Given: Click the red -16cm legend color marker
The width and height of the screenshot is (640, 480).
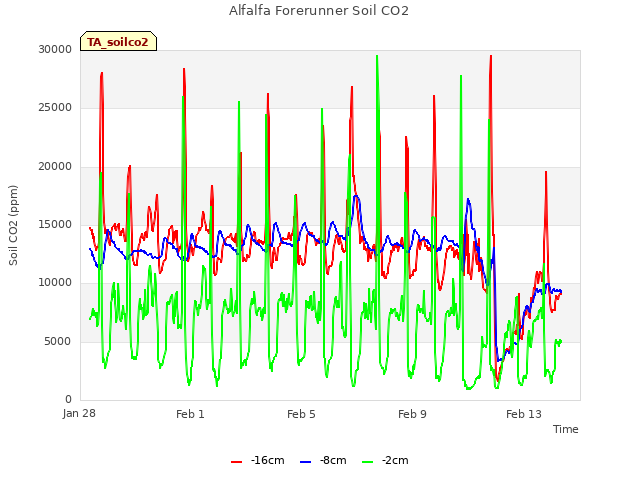Looking at the screenshot, I should [236, 462].
